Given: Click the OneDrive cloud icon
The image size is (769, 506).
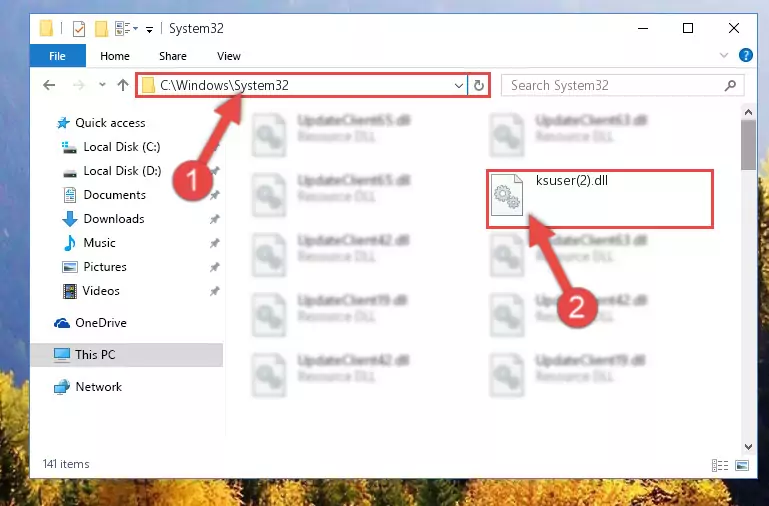Looking at the screenshot, I should [x=62, y=323].
